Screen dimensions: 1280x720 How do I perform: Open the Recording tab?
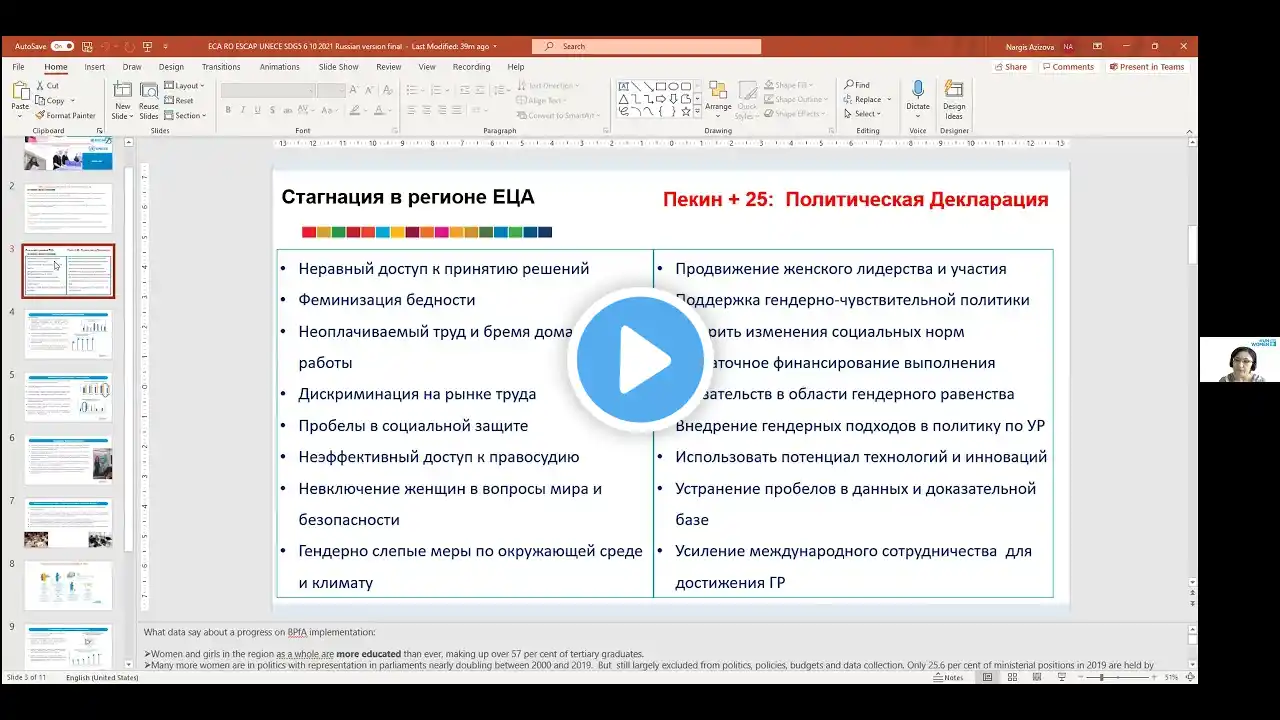click(471, 67)
